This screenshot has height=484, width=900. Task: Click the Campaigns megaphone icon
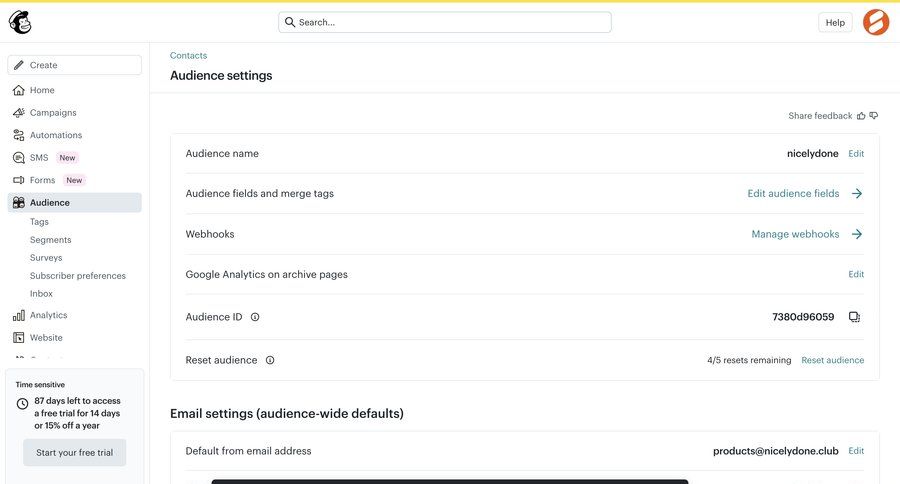(19, 113)
